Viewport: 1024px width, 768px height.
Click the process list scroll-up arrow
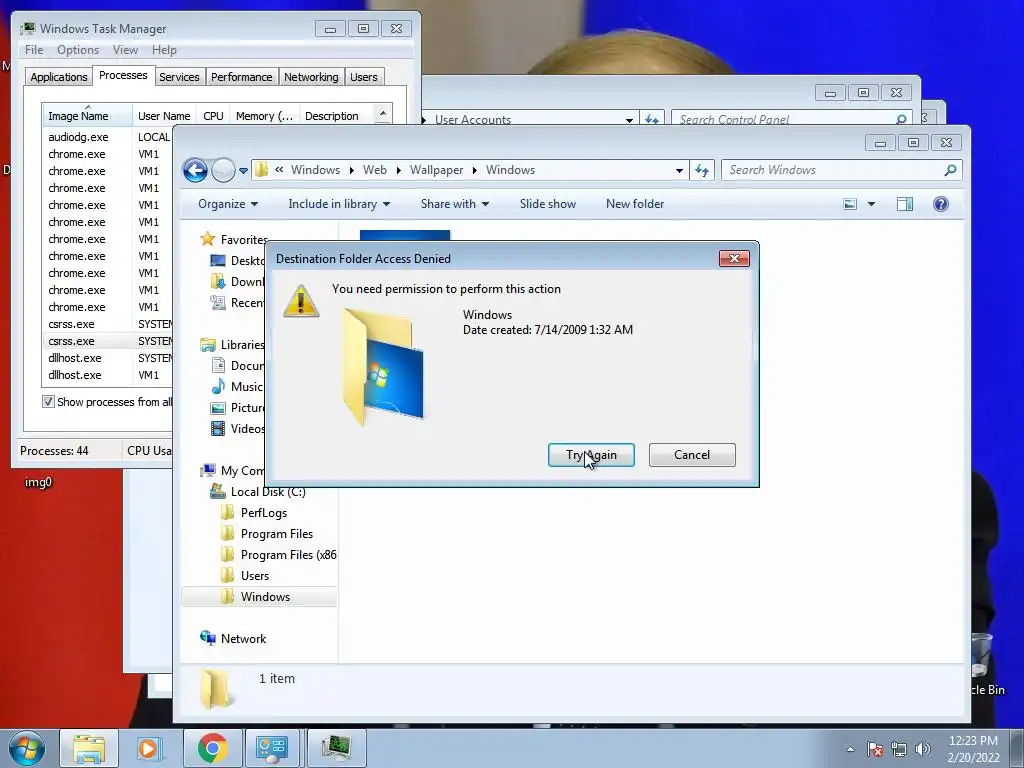(383, 114)
